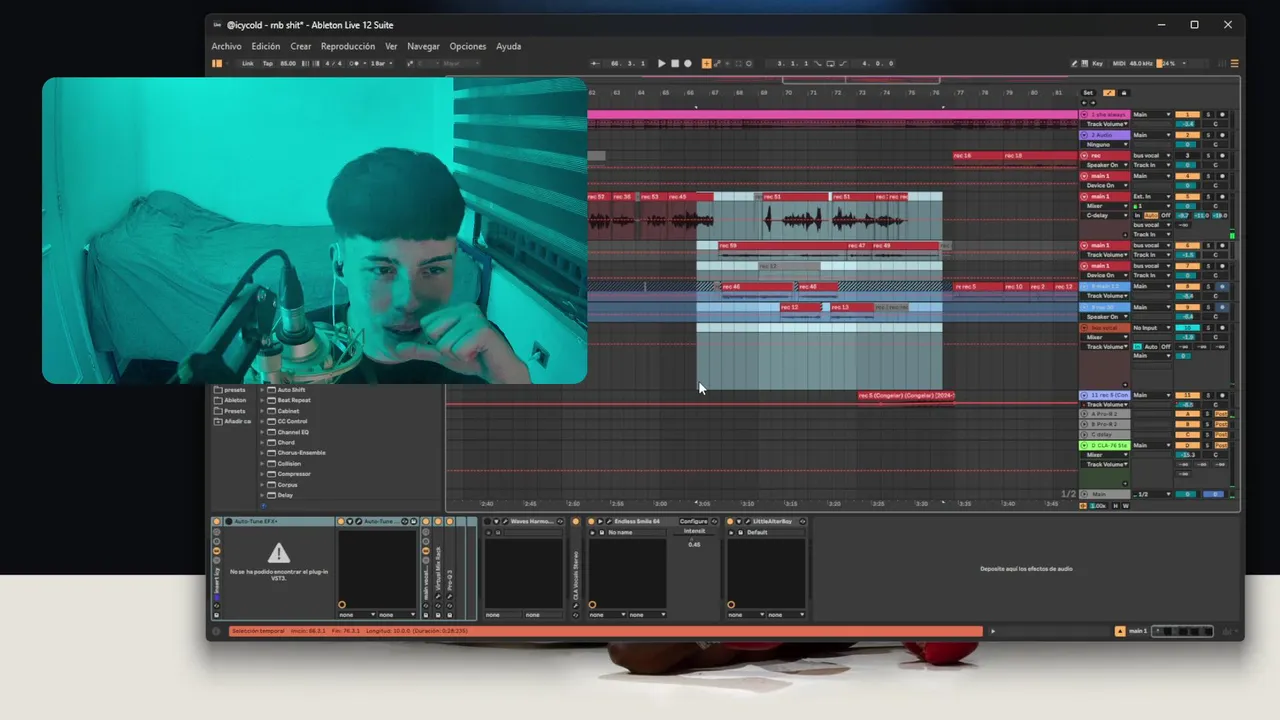This screenshot has height=720, width=1280.
Task: Open the 'C-delay' control chooser
Action: pyautogui.click(x=1106, y=215)
